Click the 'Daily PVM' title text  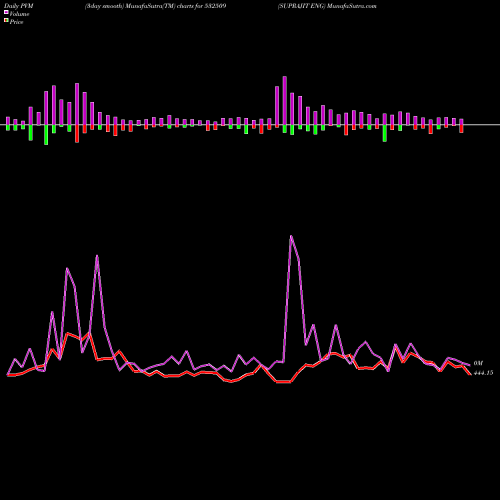19,6
